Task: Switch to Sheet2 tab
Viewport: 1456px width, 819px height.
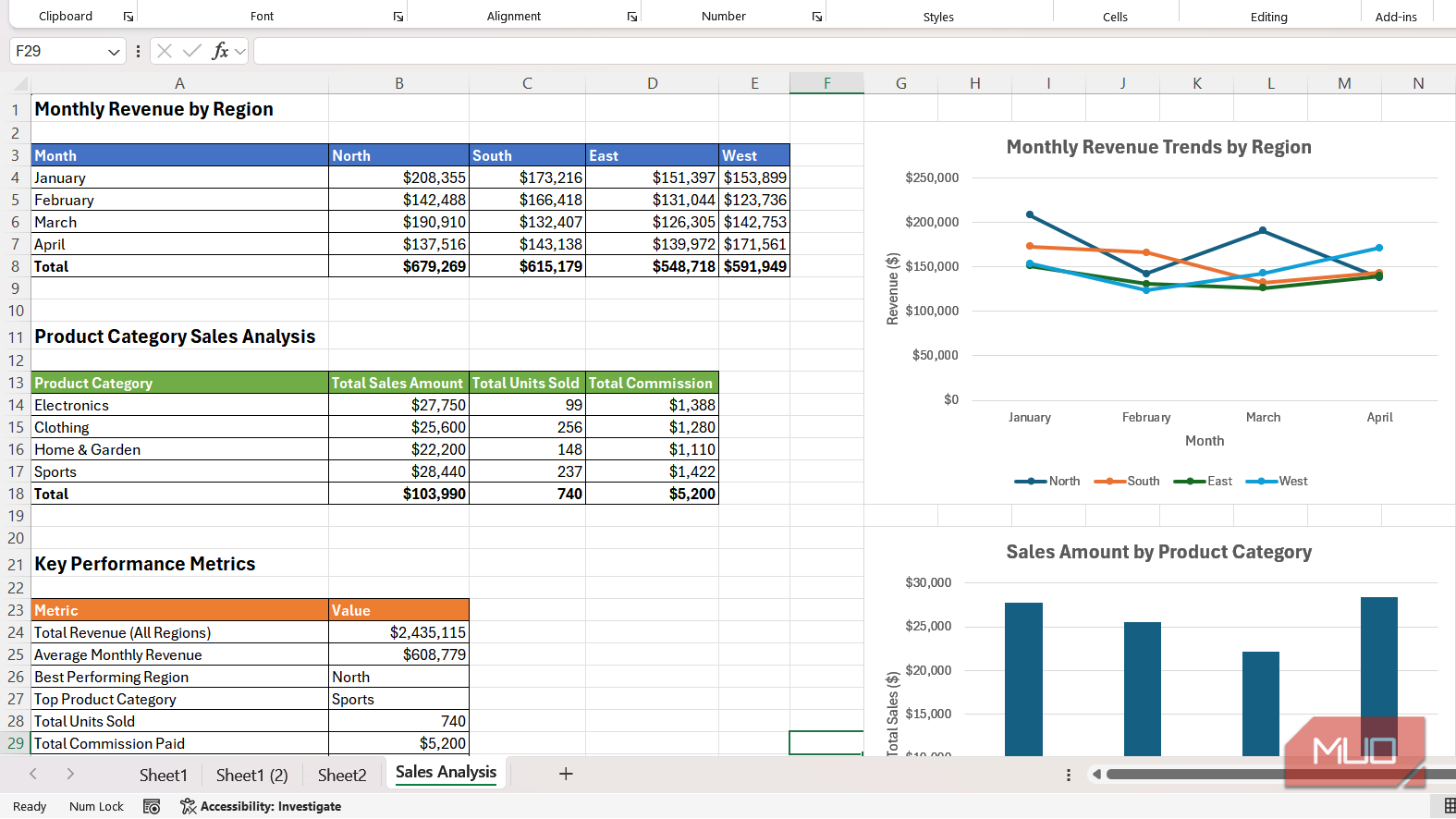Action: tap(342, 775)
